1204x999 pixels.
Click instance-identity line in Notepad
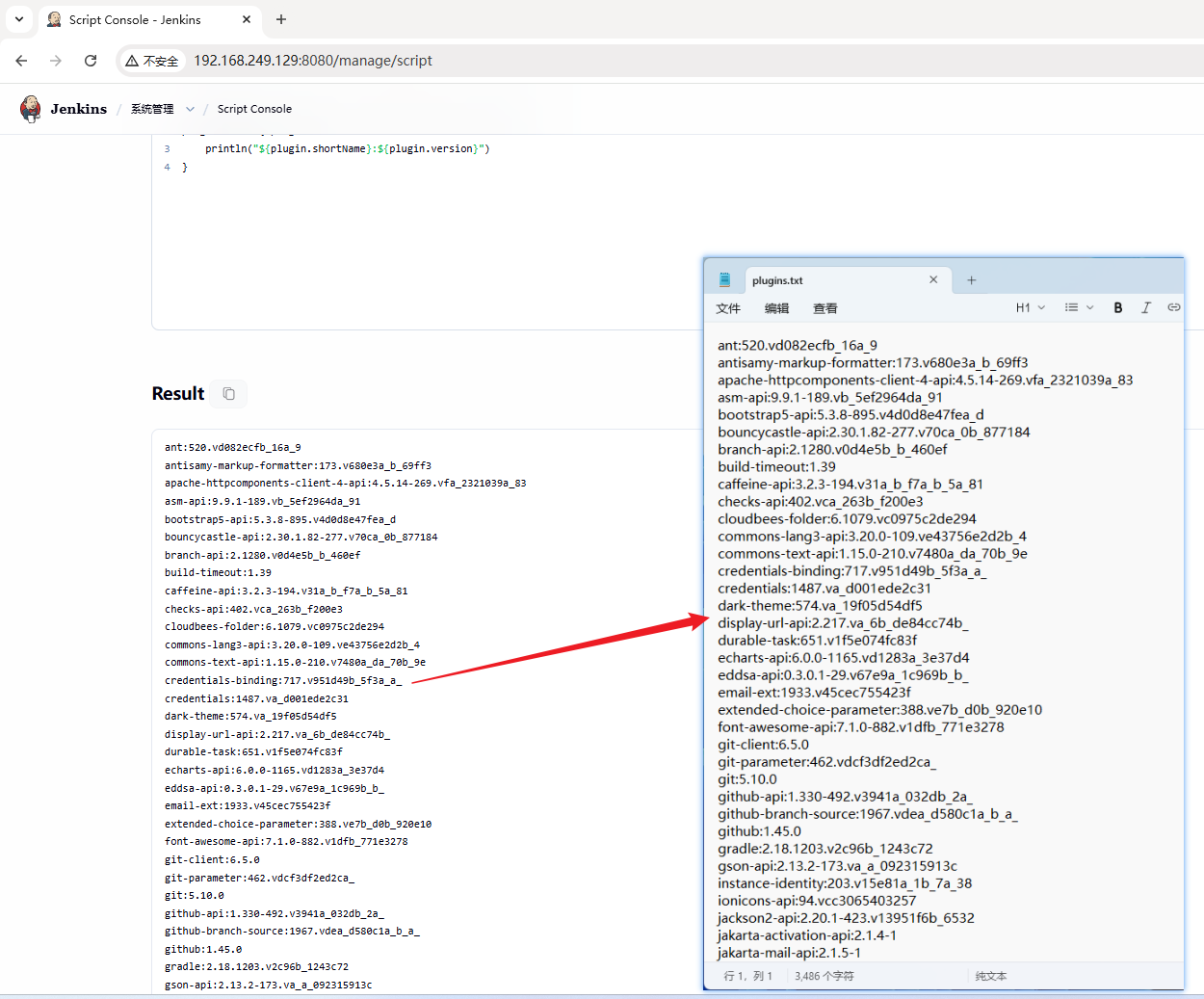[845, 882]
